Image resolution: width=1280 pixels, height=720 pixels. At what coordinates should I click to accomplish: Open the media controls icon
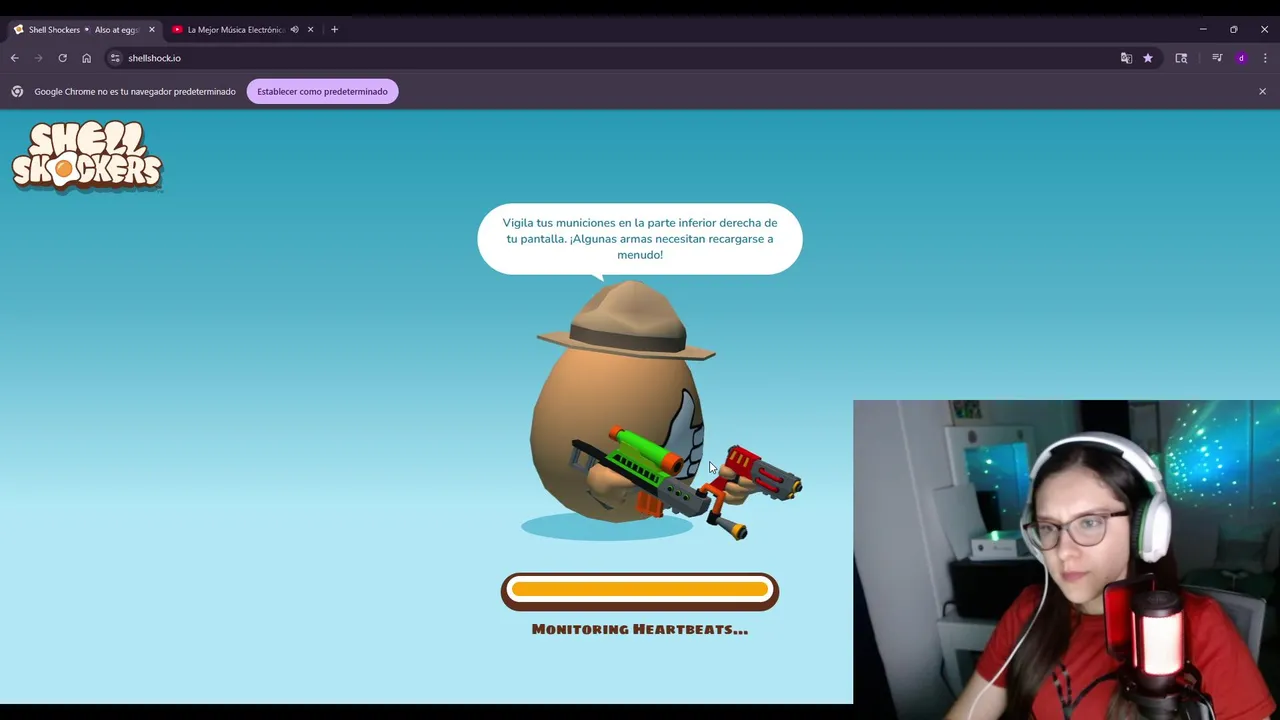(1217, 58)
